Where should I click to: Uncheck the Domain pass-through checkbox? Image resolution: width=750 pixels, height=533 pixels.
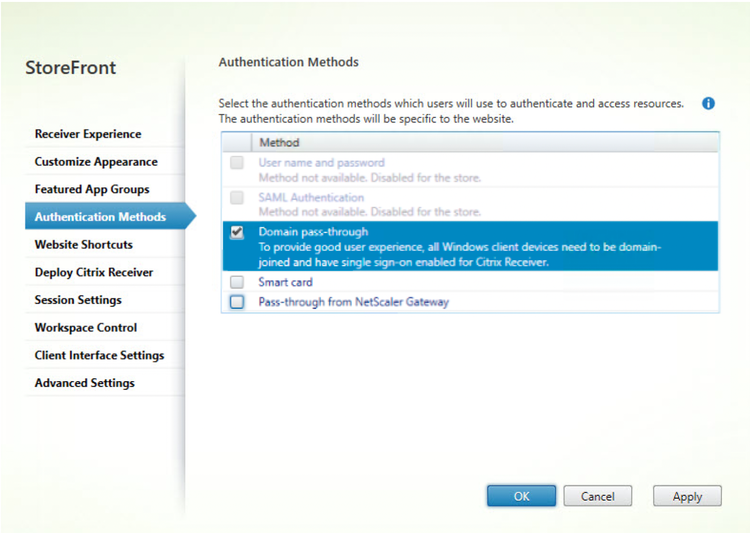(x=237, y=232)
